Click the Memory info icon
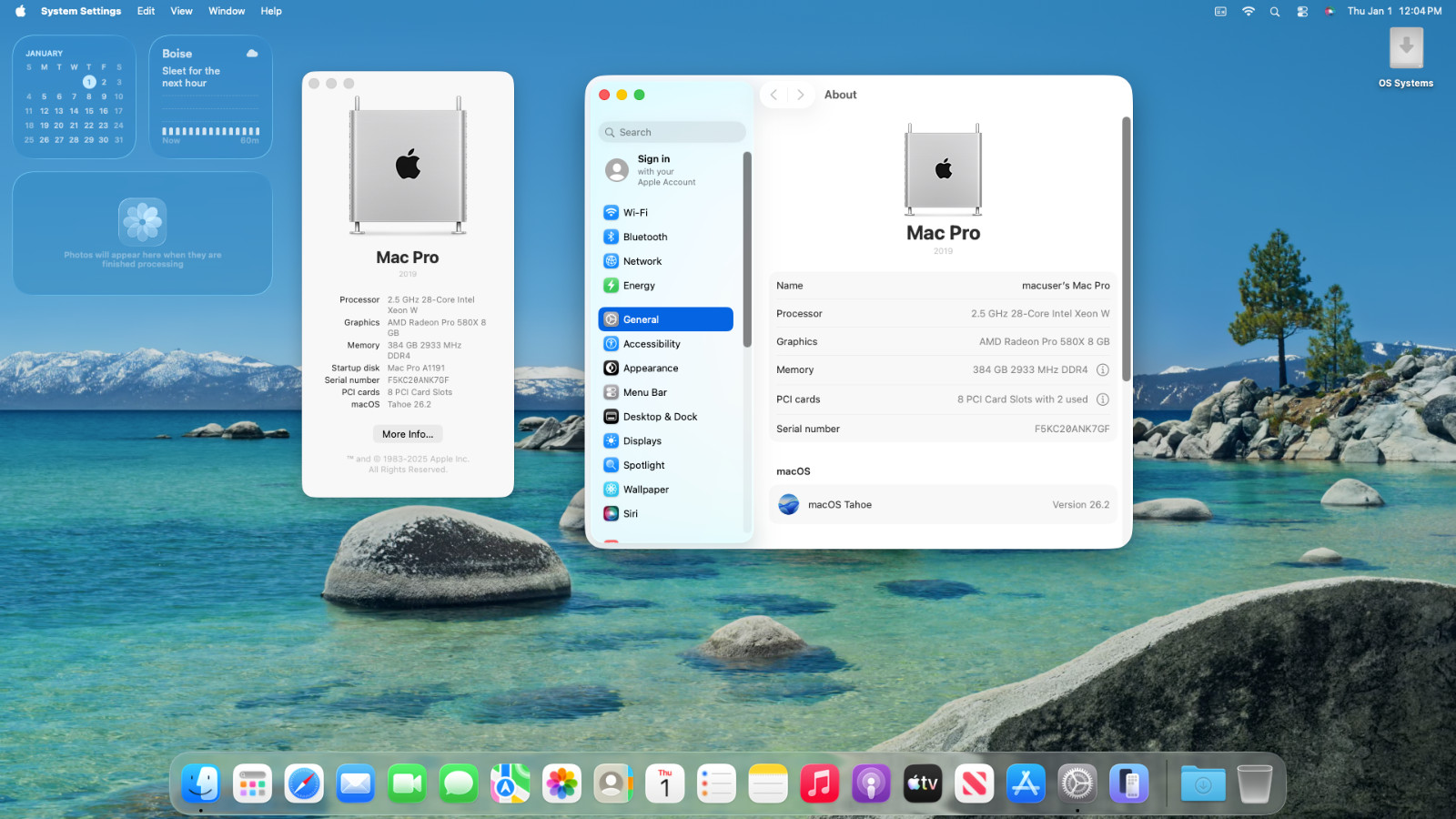The image size is (1456, 819). coord(1102,370)
